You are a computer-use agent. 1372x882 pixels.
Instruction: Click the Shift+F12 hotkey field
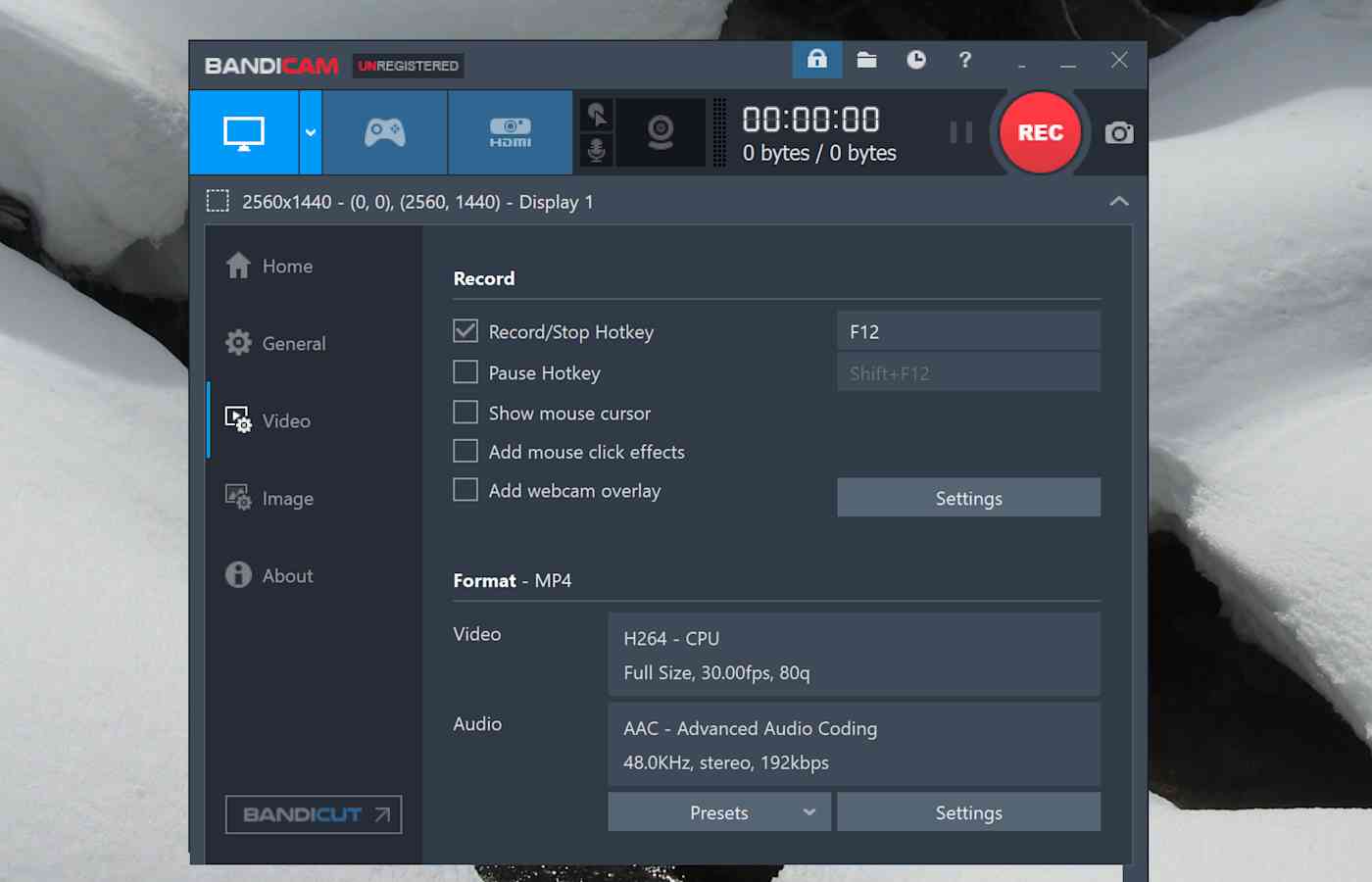[968, 372]
